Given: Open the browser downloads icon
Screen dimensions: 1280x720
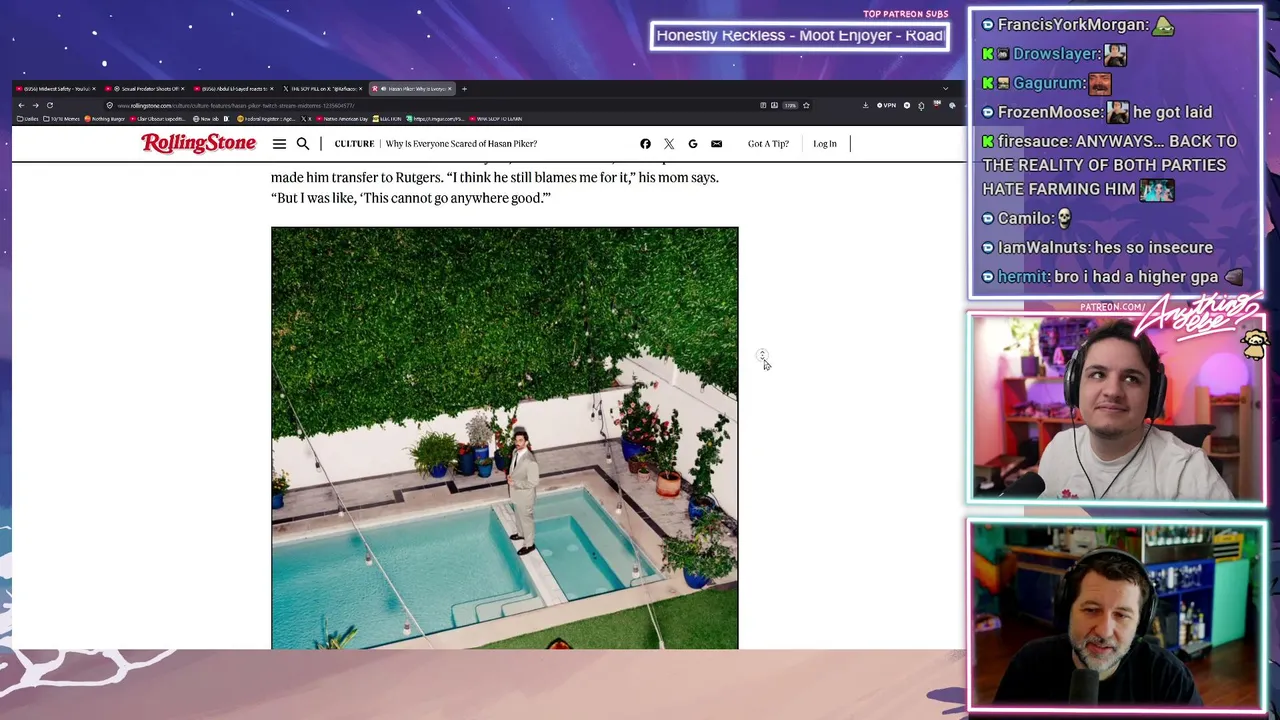Looking at the screenshot, I should (865, 105).
